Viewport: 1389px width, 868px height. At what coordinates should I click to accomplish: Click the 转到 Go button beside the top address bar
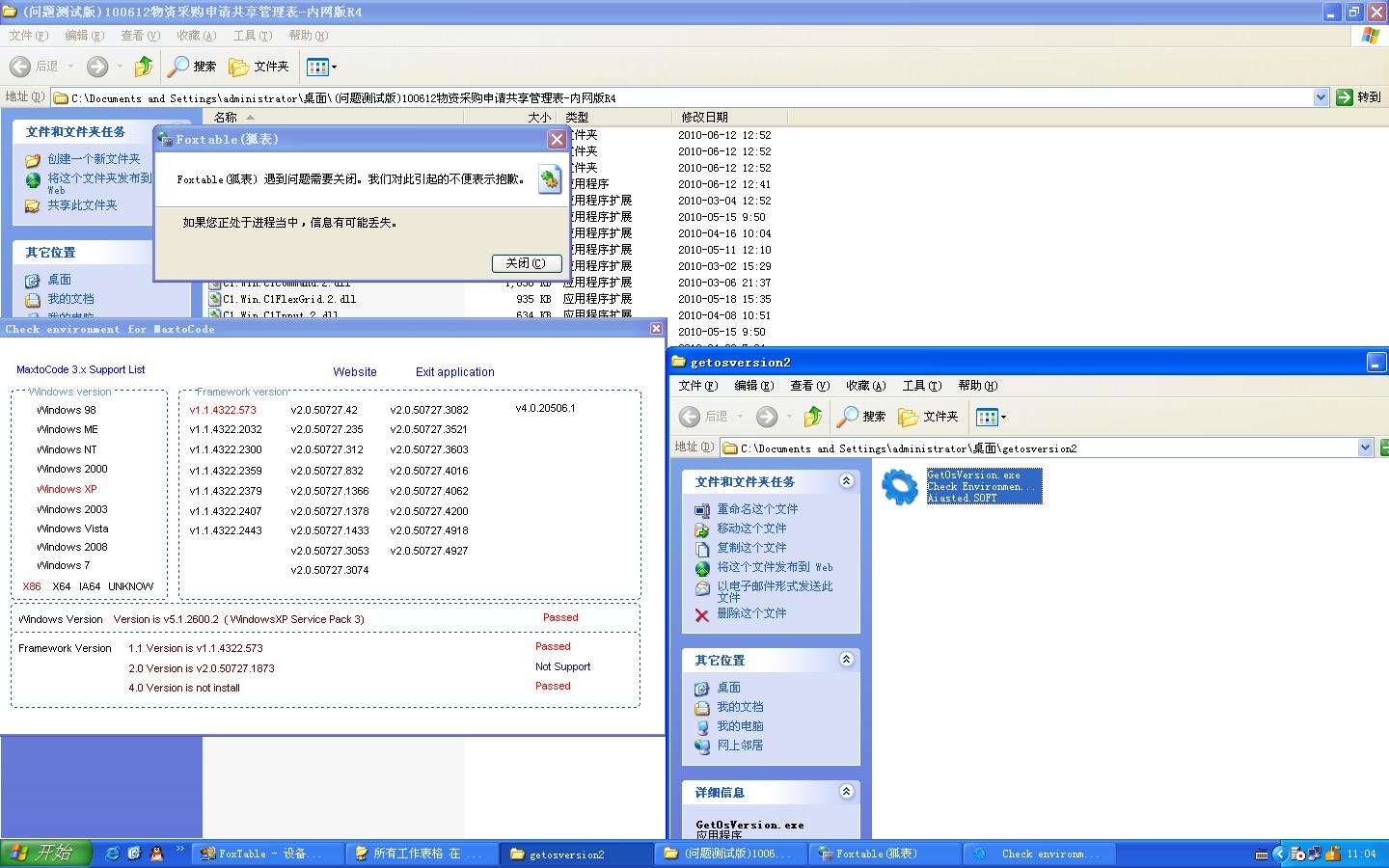click(1359, 97)
